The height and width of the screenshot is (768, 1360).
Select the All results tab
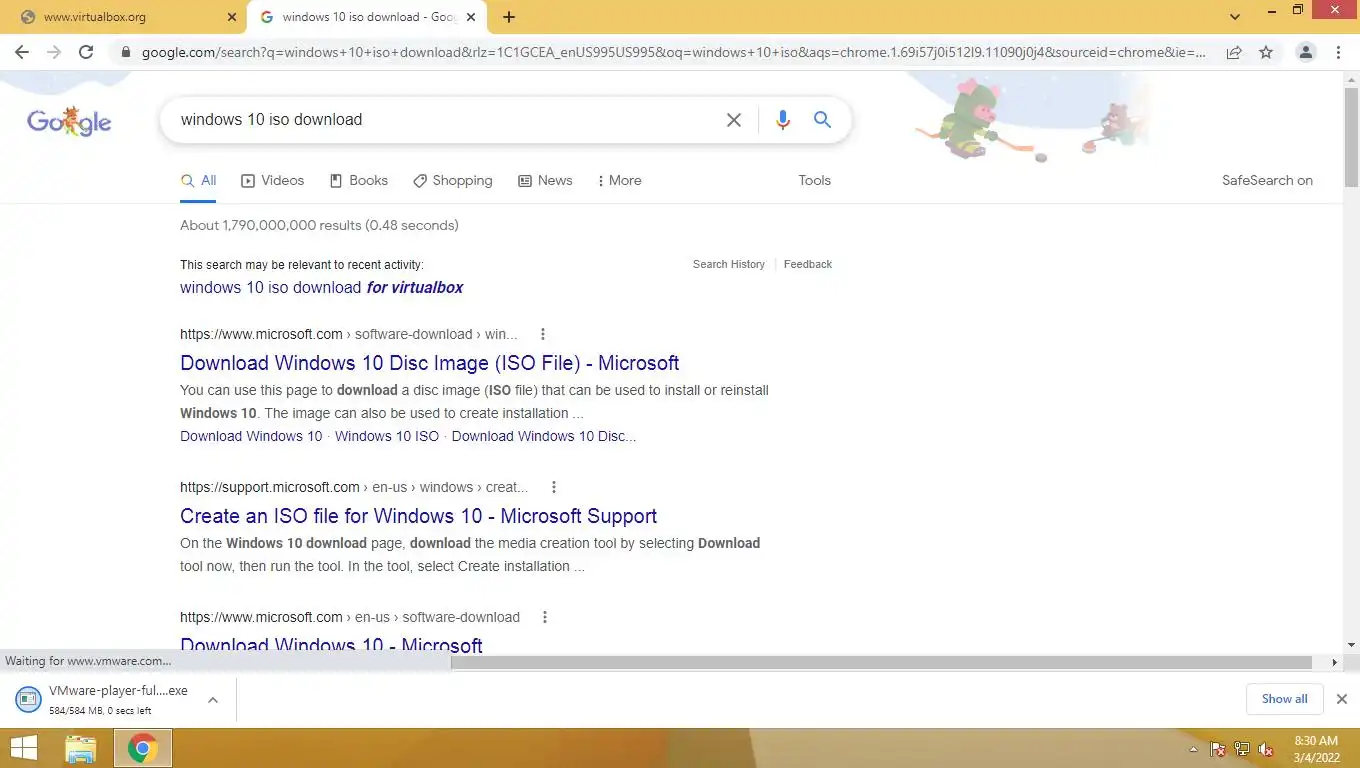[198, 181]
